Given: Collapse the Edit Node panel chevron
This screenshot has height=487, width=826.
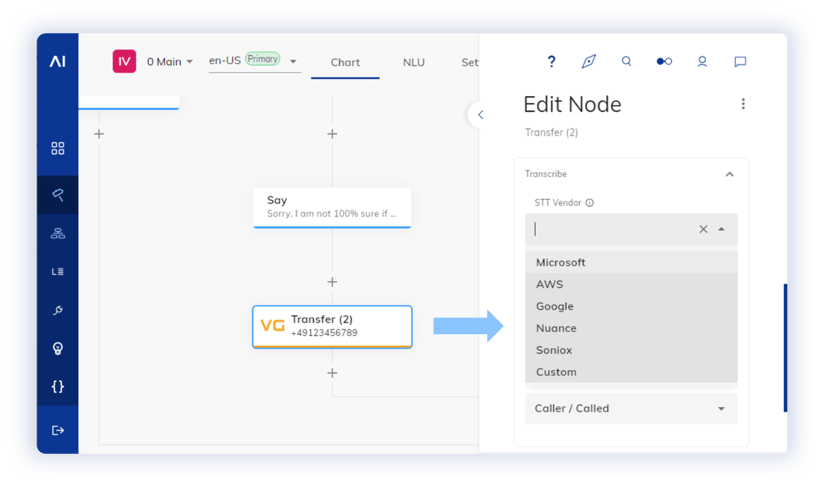Looking at the screenshot, I should pyautogui.click(x=480, y=114).
